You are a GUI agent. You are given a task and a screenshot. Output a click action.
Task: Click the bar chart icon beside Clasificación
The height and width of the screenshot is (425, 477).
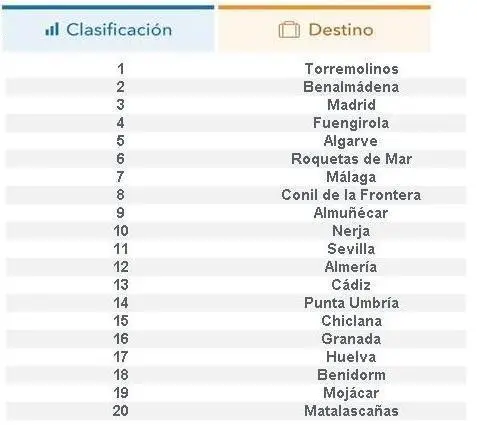pyautogui.click(x=52, y=29)
